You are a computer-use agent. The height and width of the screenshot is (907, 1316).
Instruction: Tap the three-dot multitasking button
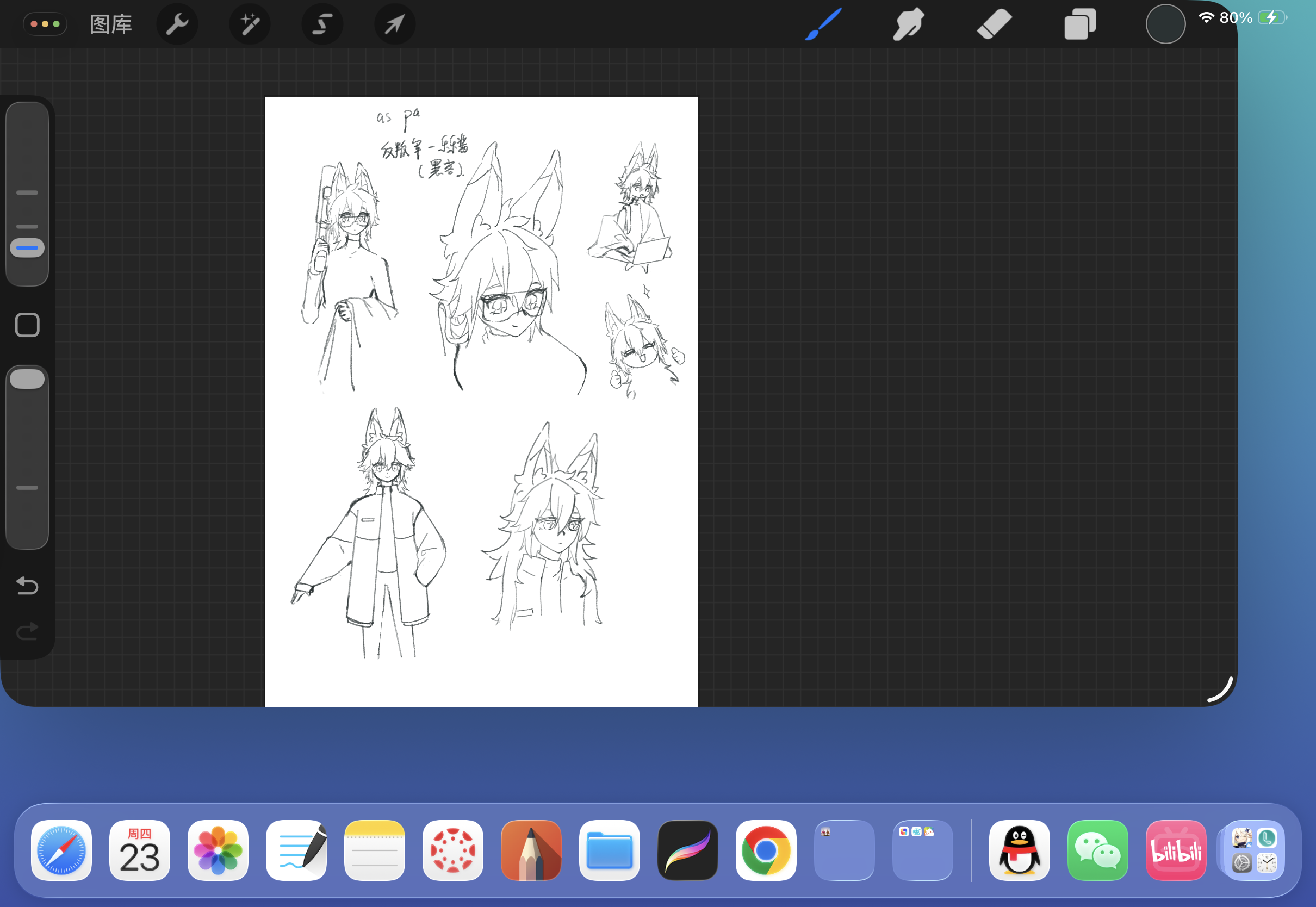[x=45, y=24]
